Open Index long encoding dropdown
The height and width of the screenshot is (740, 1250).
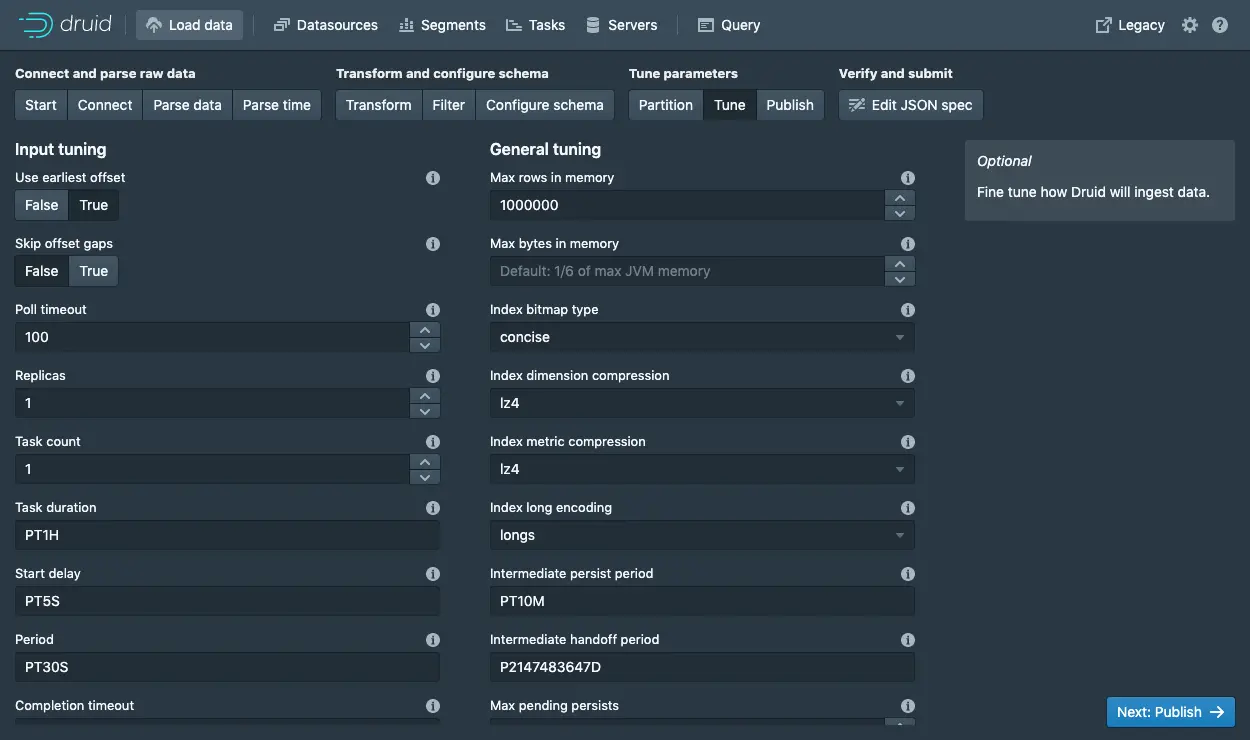pyautogui.click(x=701, y=535)
